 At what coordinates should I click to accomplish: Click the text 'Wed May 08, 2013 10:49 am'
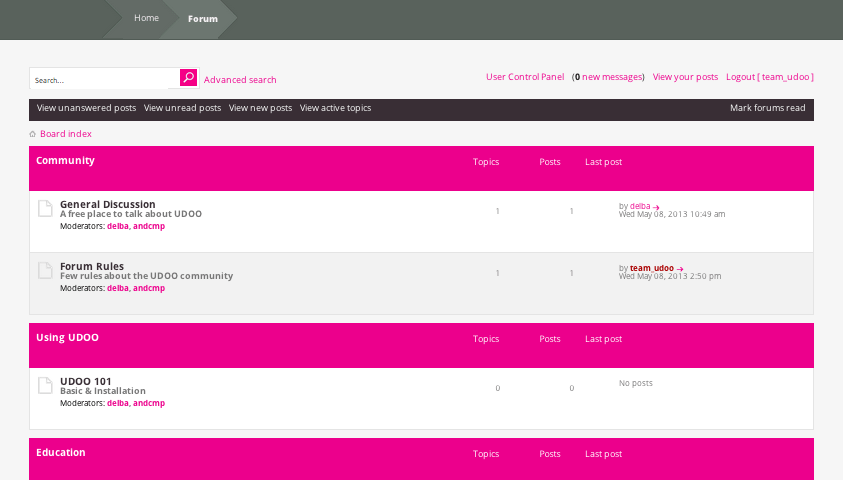[672, 214]
